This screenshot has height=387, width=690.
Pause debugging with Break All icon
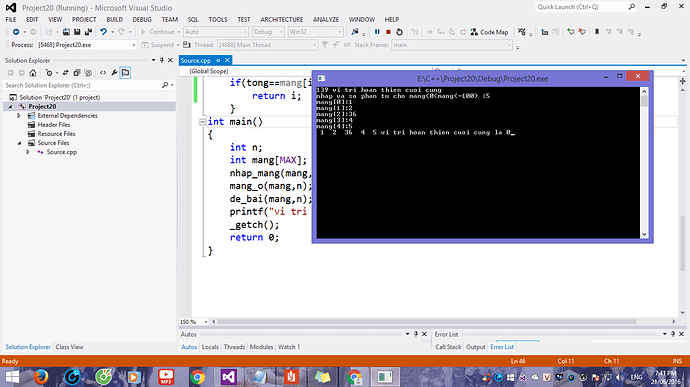(377, 32)
